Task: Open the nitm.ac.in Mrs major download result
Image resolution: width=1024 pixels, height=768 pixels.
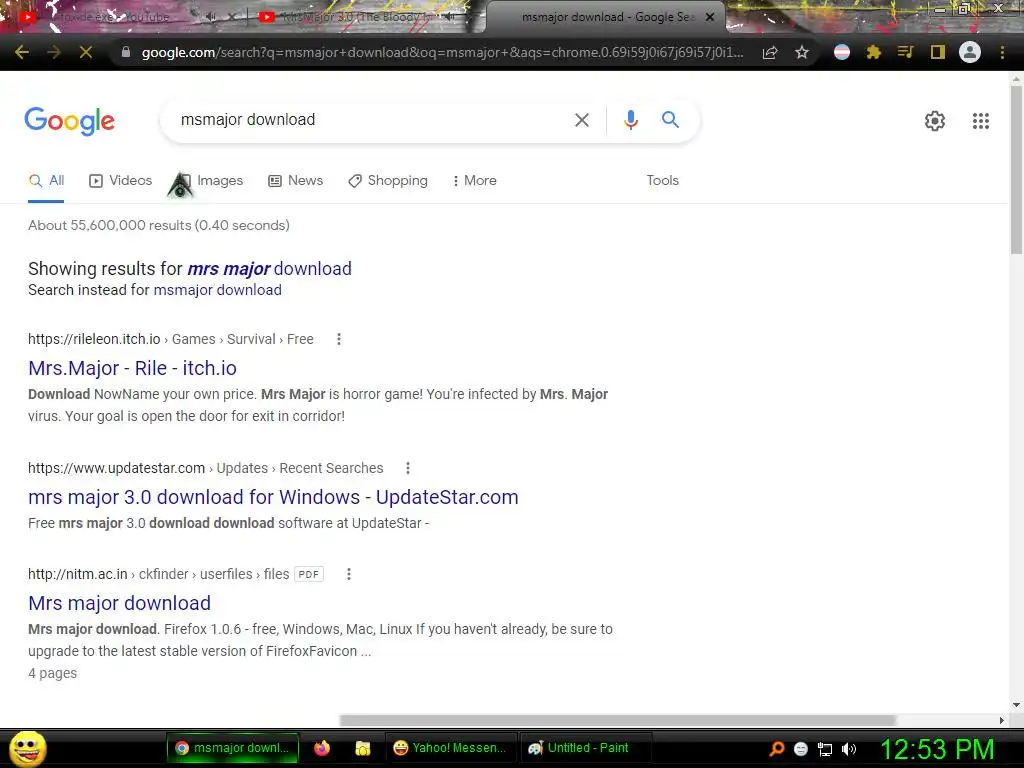Action: click(x=120, y=603)
